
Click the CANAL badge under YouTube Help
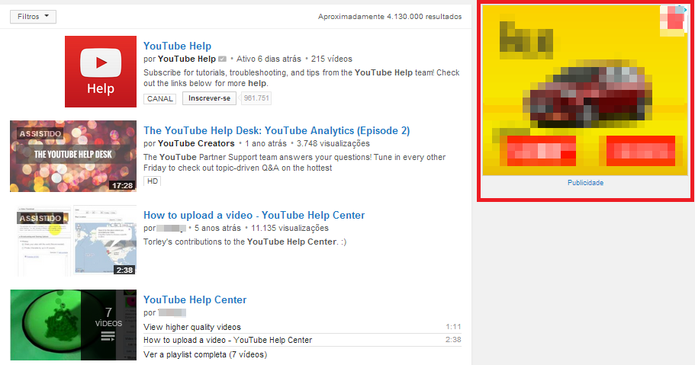point(160,99)
